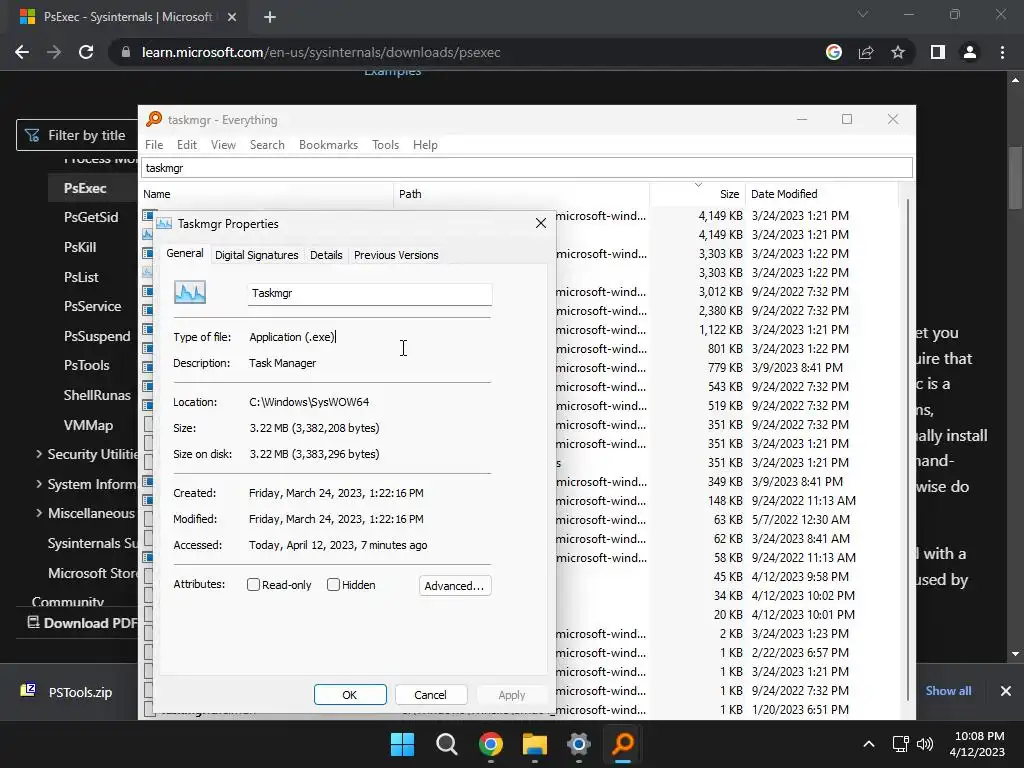
Task: Reload the page with refresh icon
Action: 86,52
